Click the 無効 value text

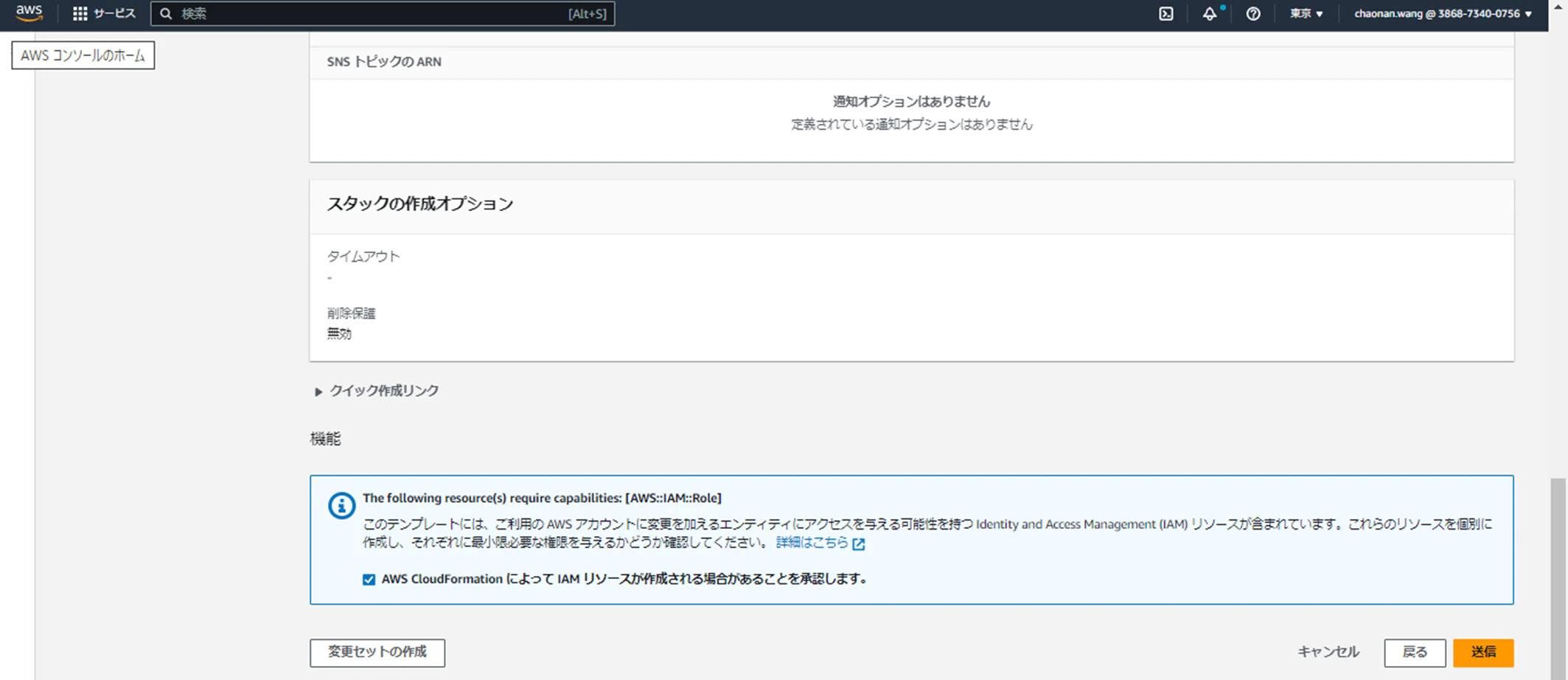(339, 334)
